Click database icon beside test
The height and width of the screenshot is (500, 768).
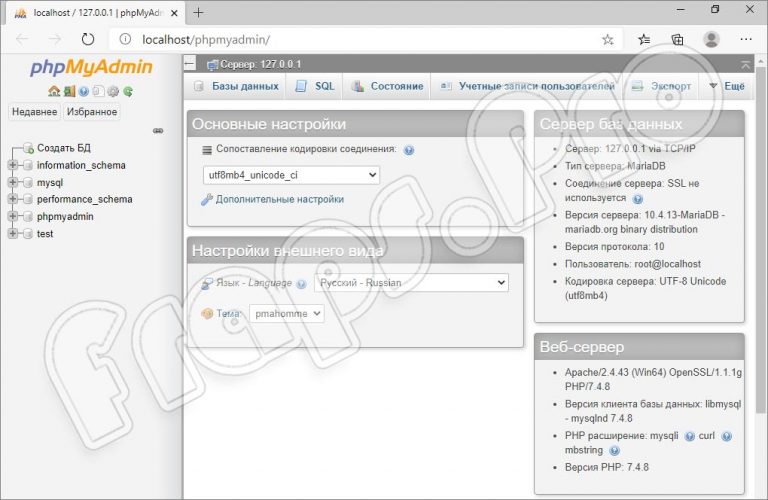[28, 234]
